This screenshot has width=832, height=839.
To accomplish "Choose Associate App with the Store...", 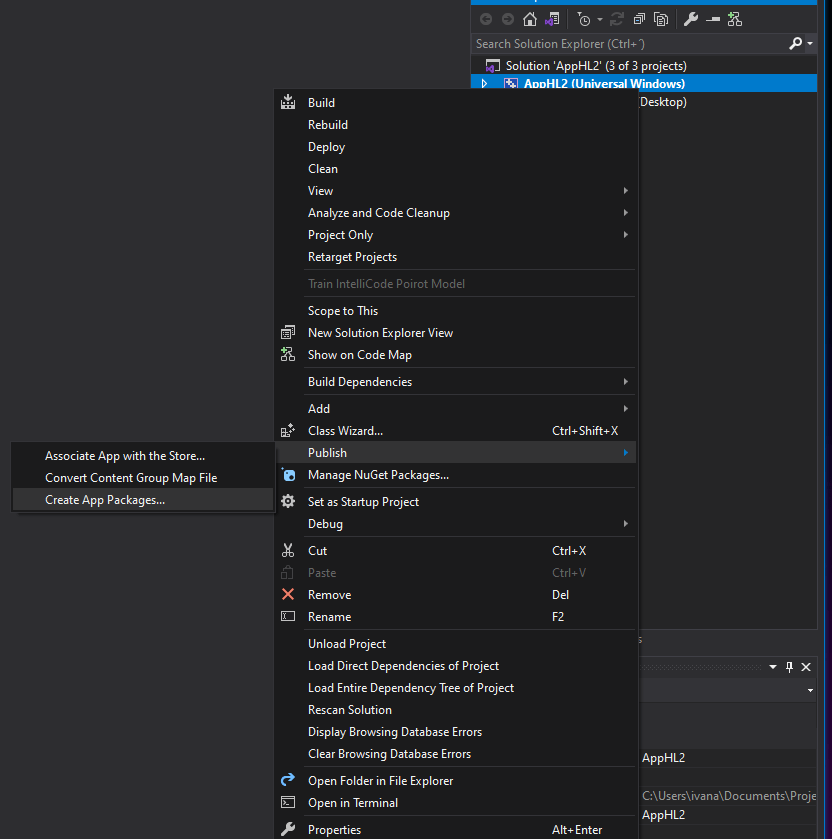I will [125, 456].
